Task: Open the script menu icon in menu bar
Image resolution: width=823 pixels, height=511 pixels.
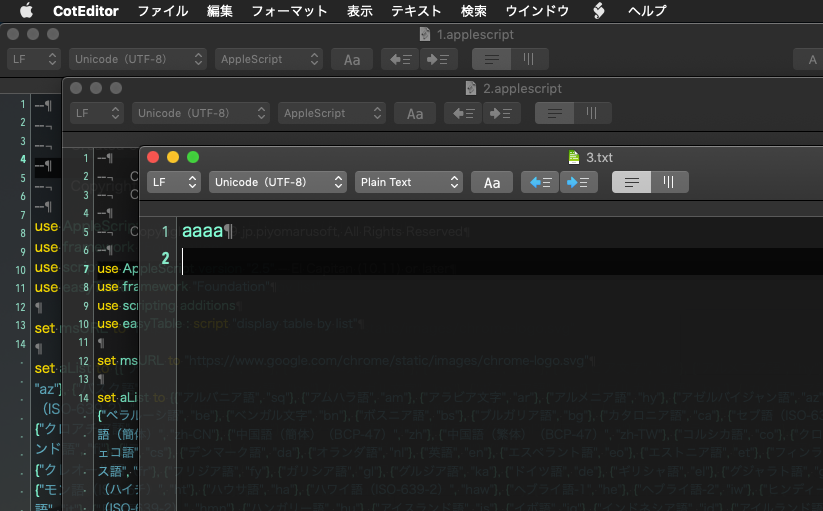Action: click(598, 10)
